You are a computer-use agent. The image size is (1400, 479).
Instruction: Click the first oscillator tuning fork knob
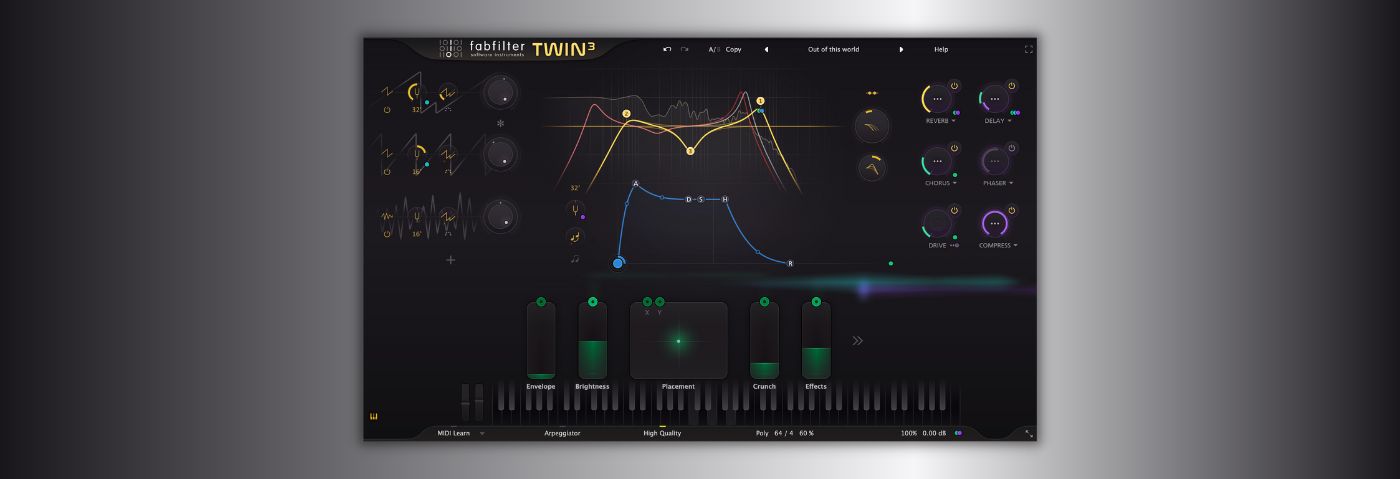[418, 93]
